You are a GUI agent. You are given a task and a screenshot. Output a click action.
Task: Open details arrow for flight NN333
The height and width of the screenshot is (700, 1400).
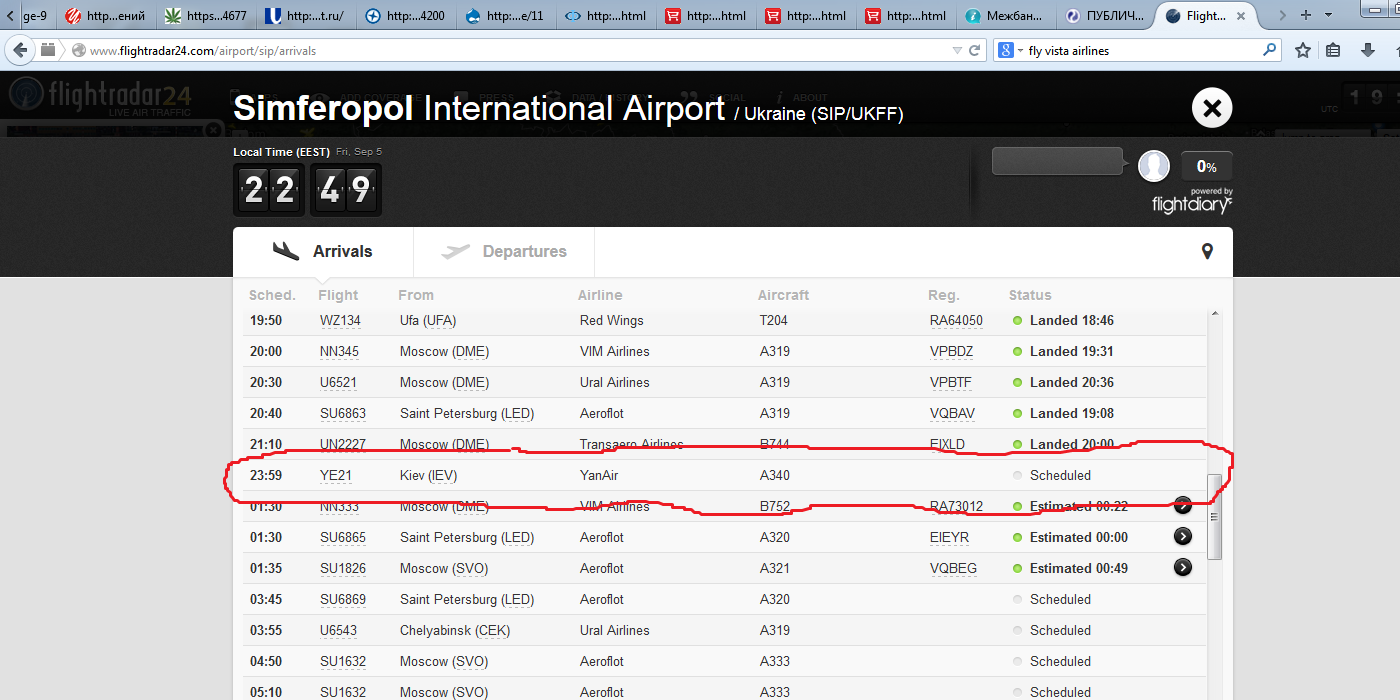1182,506
